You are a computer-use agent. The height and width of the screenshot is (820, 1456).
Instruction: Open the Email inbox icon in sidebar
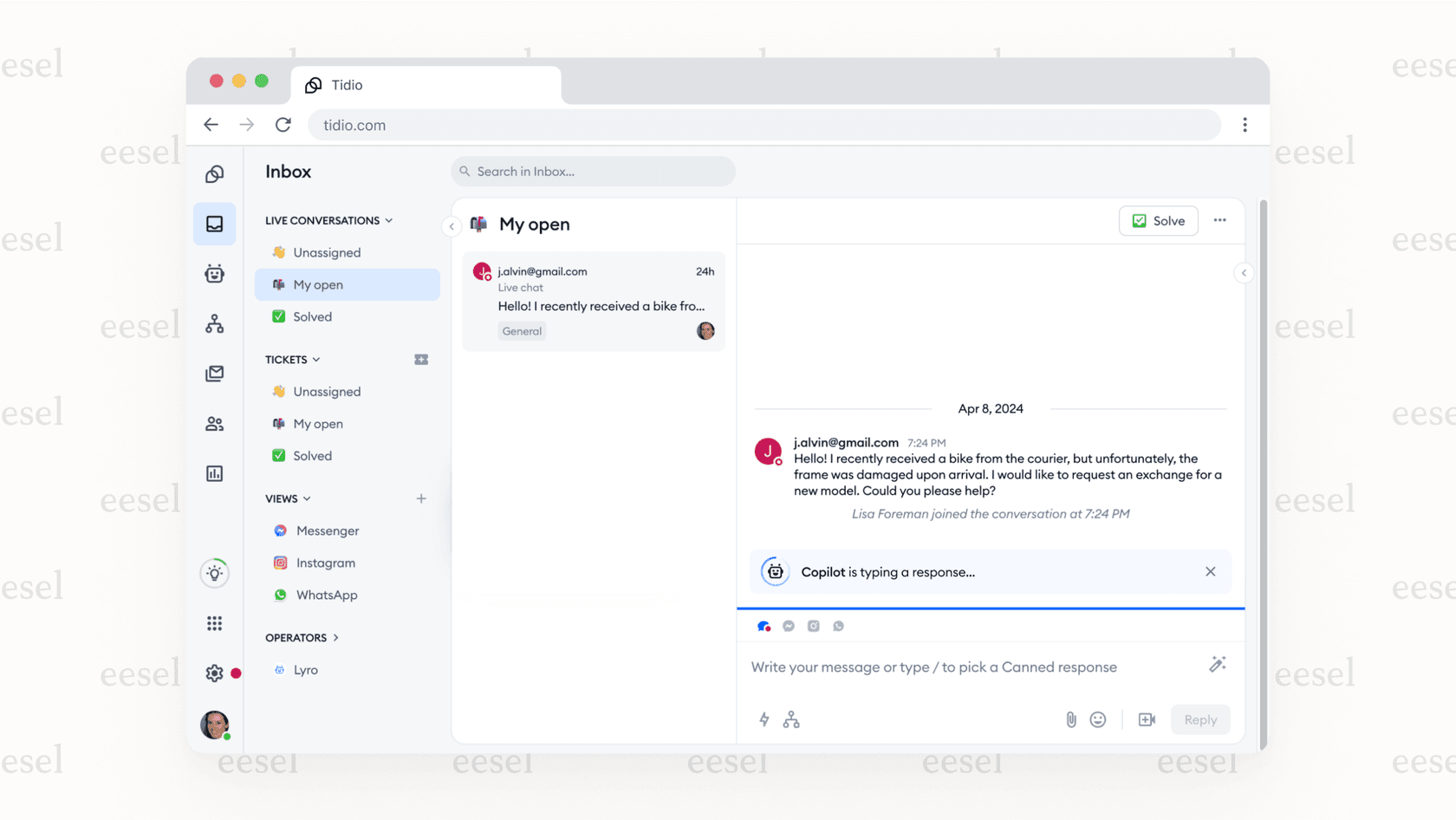pyautogui.click(x=214, y=374)
